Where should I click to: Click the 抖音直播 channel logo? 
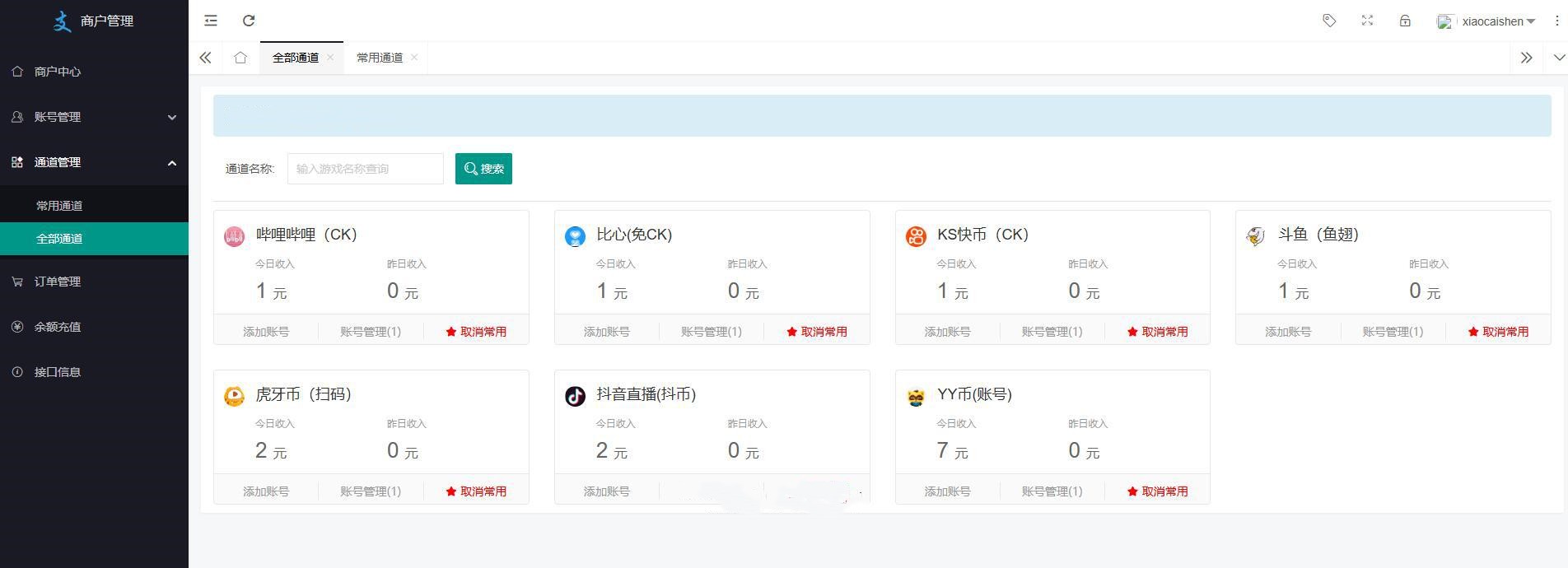(x=575, y=396)
